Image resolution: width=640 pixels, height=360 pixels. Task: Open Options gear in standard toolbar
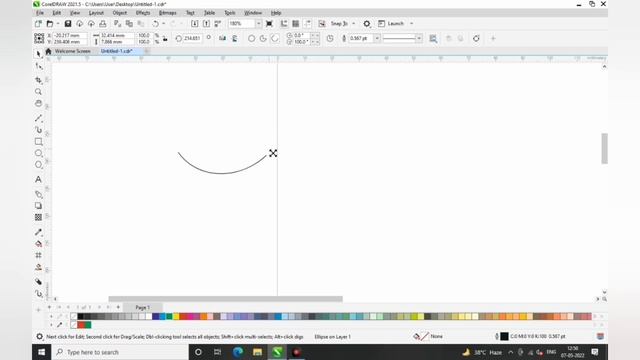pos(367,24)
